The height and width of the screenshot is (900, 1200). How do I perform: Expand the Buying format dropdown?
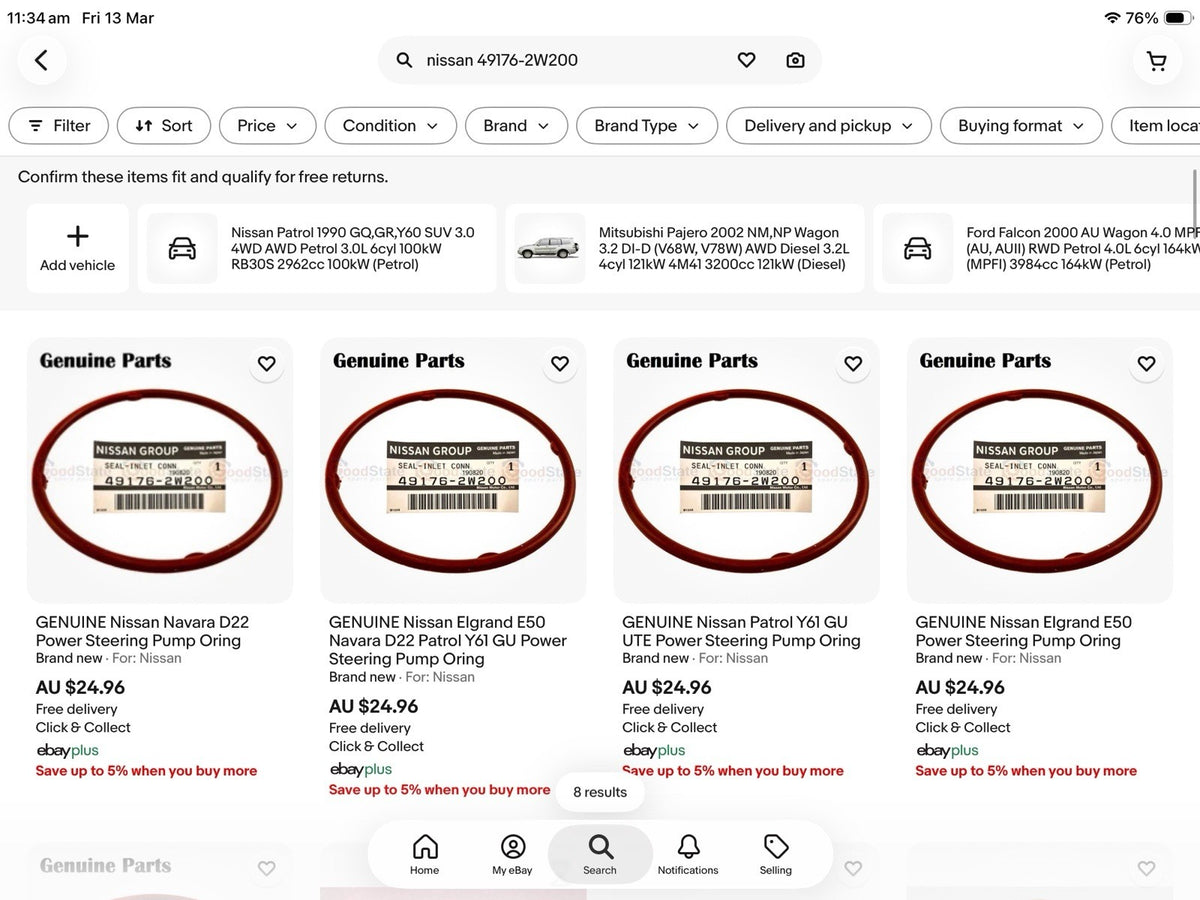pyautogui.click(x=1021, y=126)
